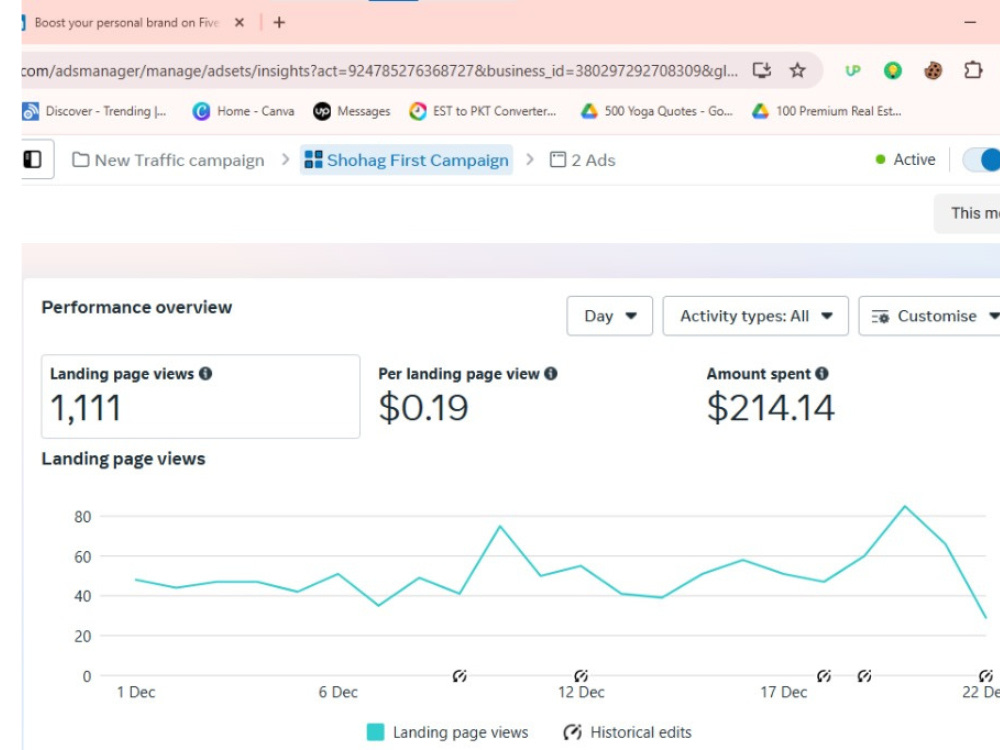Open the Upwork extension icon
1000x750 pixels.
853,71
